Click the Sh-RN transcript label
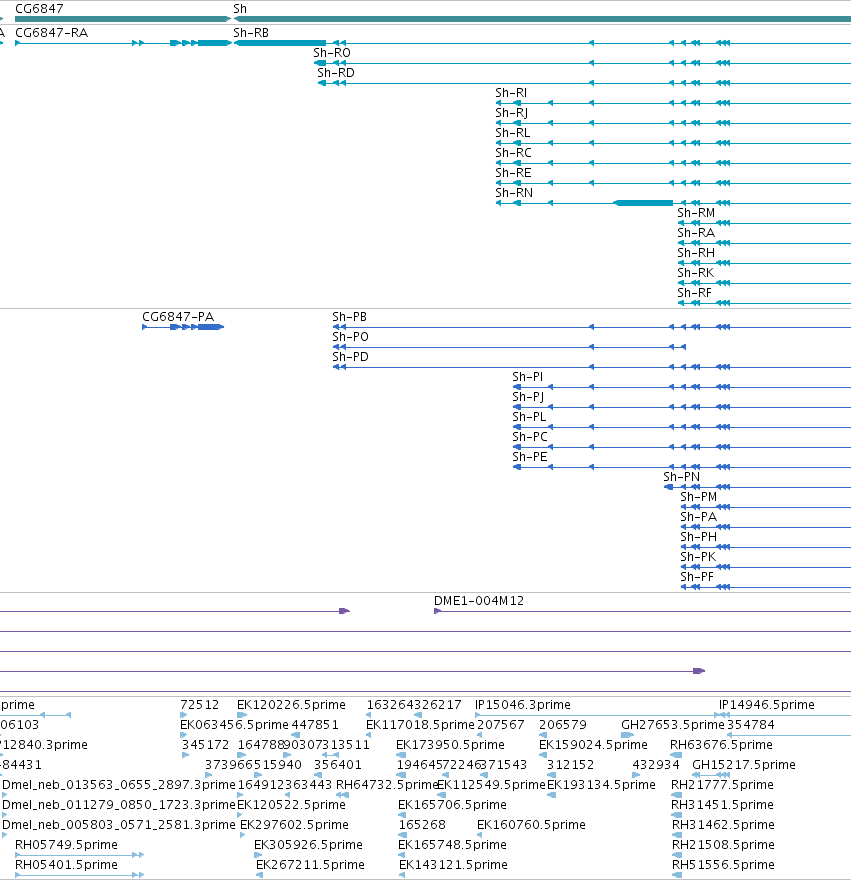 point(514,193)
